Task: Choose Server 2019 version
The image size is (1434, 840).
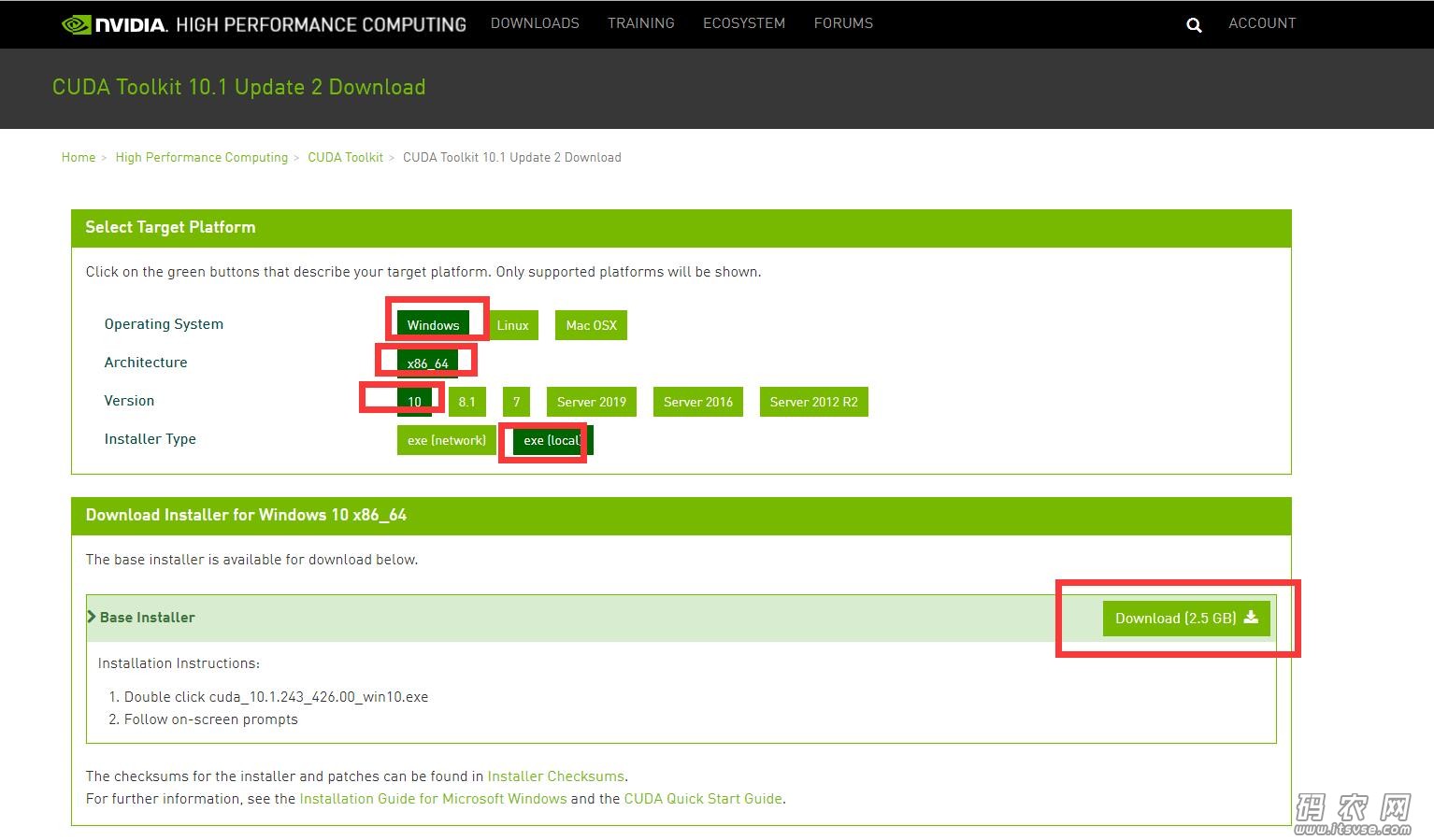Action: coord(591,402)
